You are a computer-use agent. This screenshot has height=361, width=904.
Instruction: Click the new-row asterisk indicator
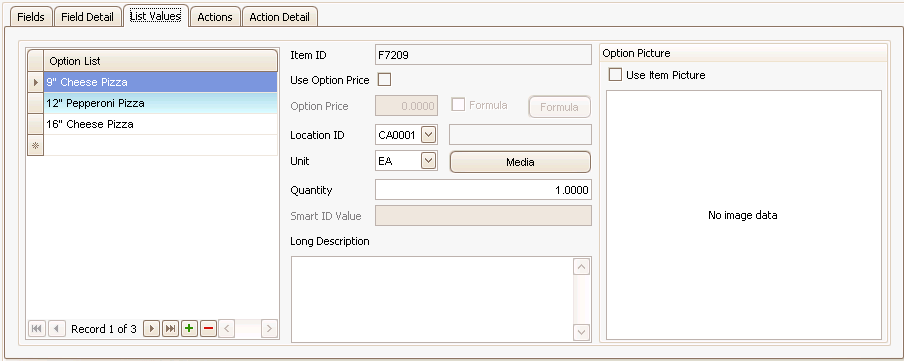pyautogui.click(x=36, y=145)
